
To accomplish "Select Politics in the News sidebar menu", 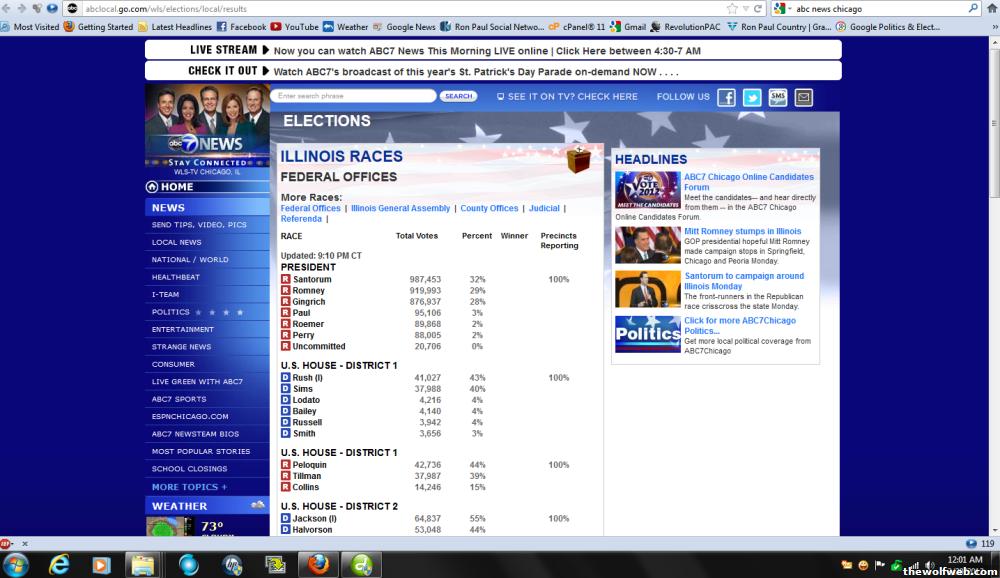I will click(x=171, y=312).
